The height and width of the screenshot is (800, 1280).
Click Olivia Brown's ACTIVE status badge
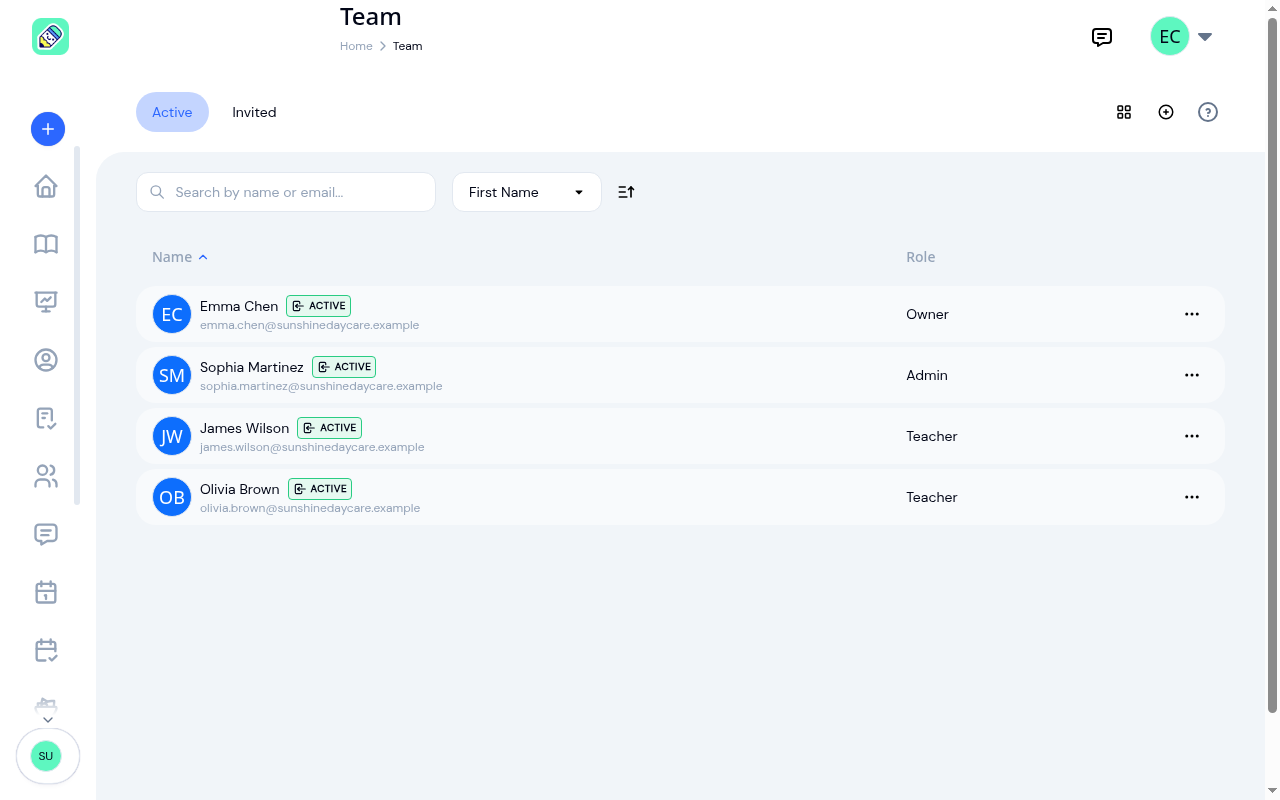tap(320, 489)
